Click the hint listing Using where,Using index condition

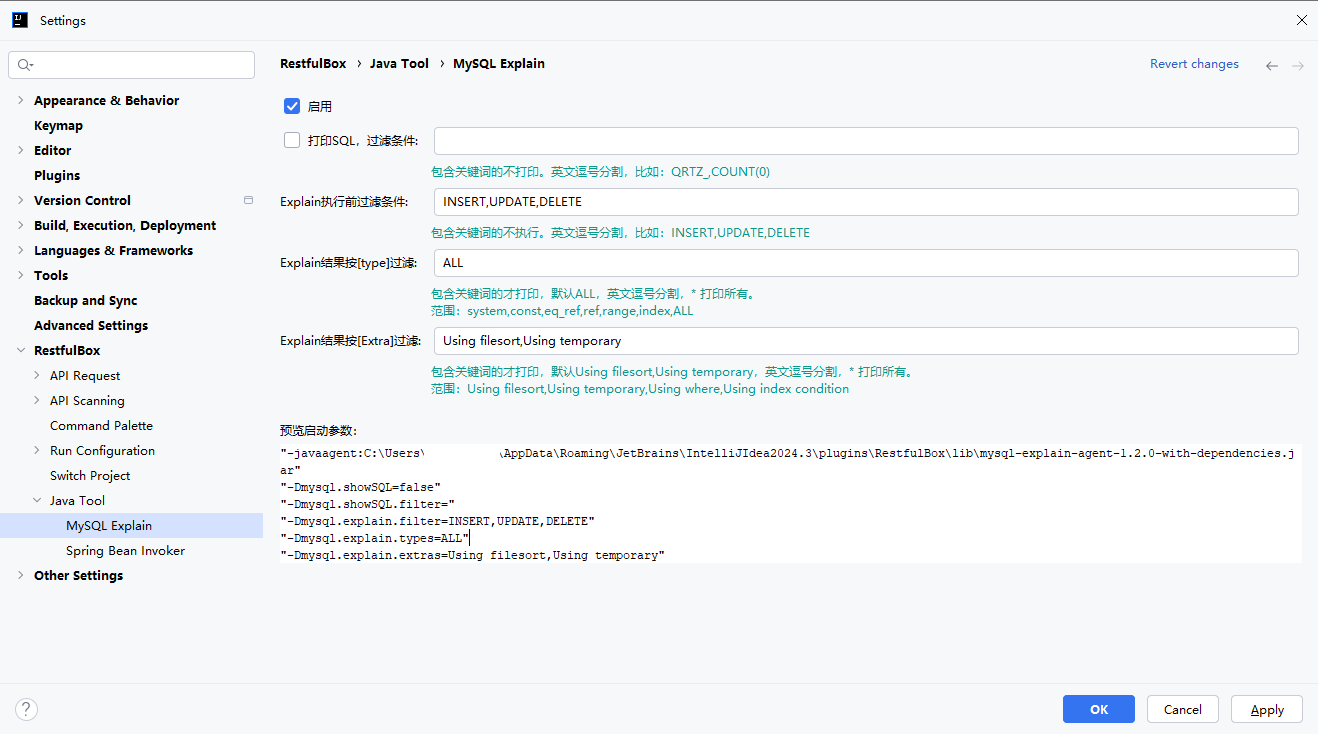(x=640, y=389)
